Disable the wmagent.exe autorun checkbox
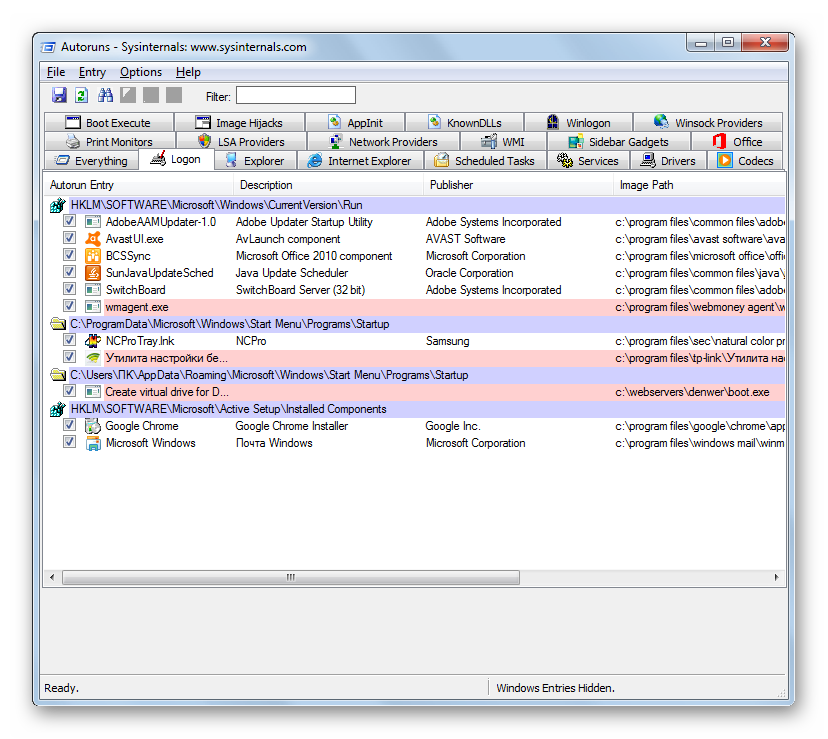The height and width of the screenshot is (739, 828). (x=70, y=307)
